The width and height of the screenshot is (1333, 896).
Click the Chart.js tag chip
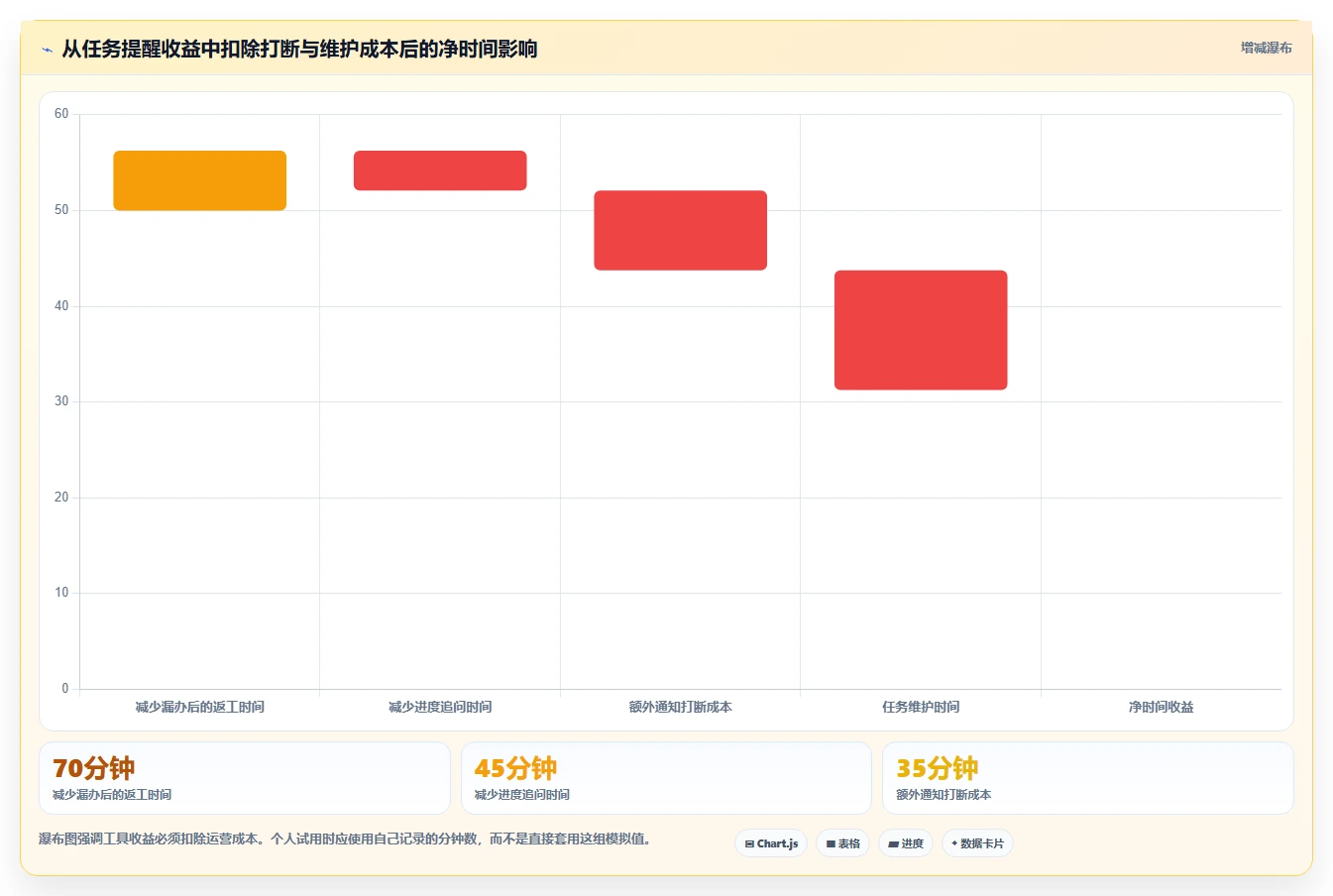coord(771,843)
